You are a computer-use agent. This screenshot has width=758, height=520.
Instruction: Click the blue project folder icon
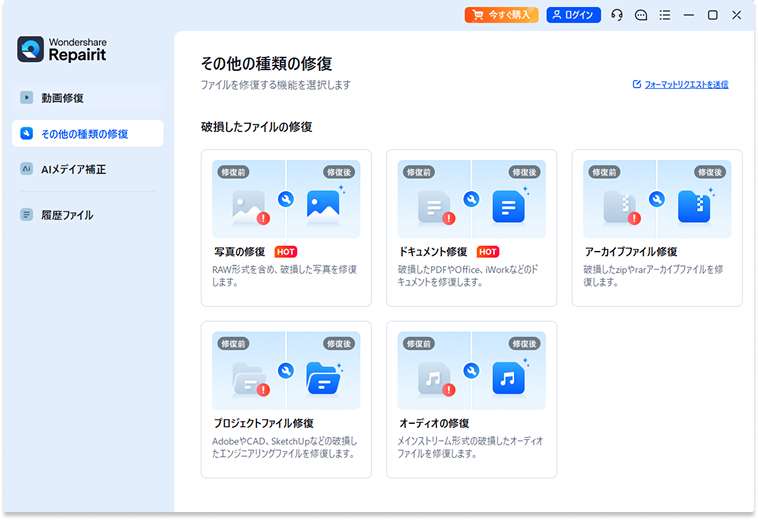(323, 379)
